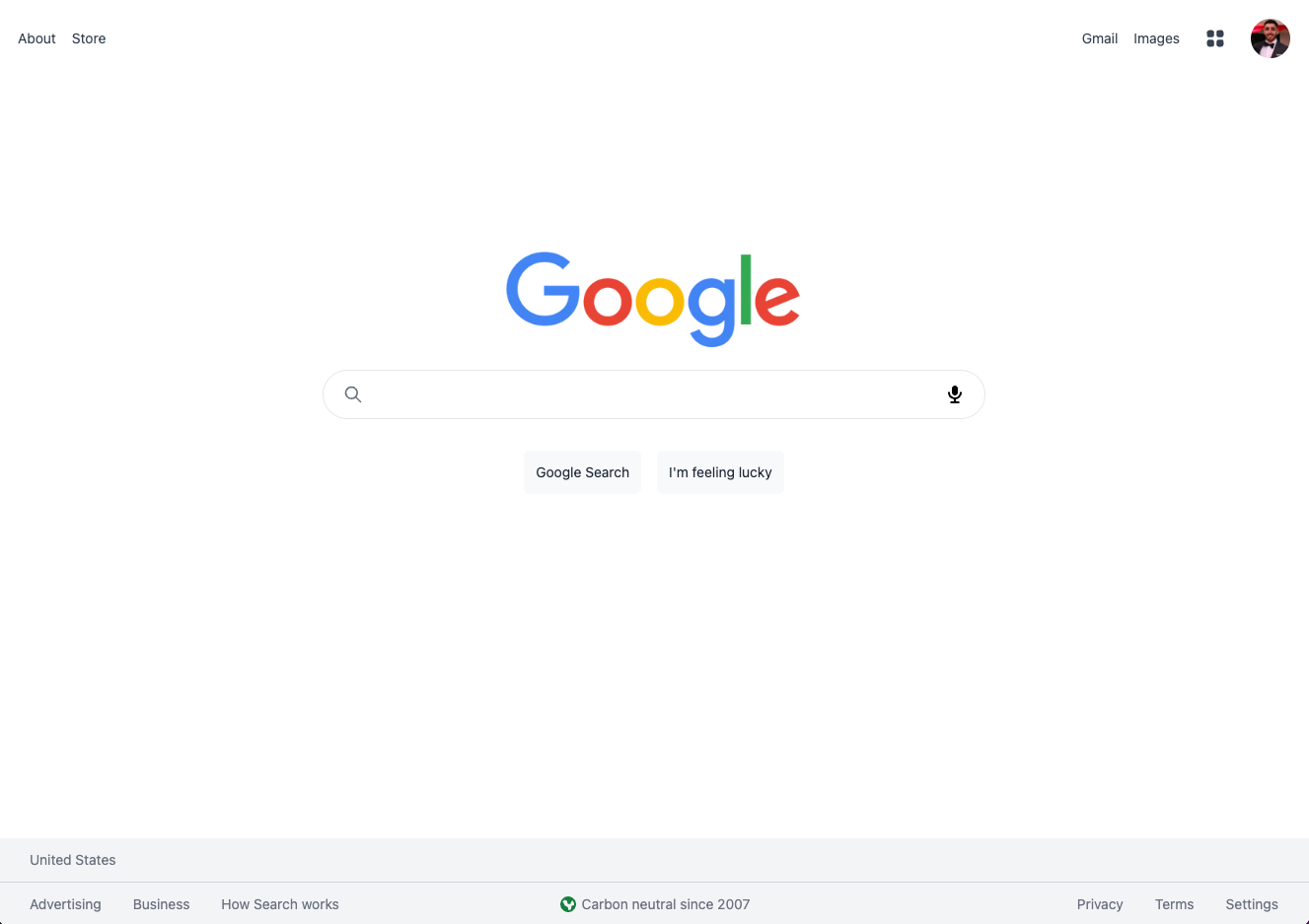The height and width of the screenshot is (924, 1309).
Task: Open the Advertising footer link
Action: tap(65, 904)
